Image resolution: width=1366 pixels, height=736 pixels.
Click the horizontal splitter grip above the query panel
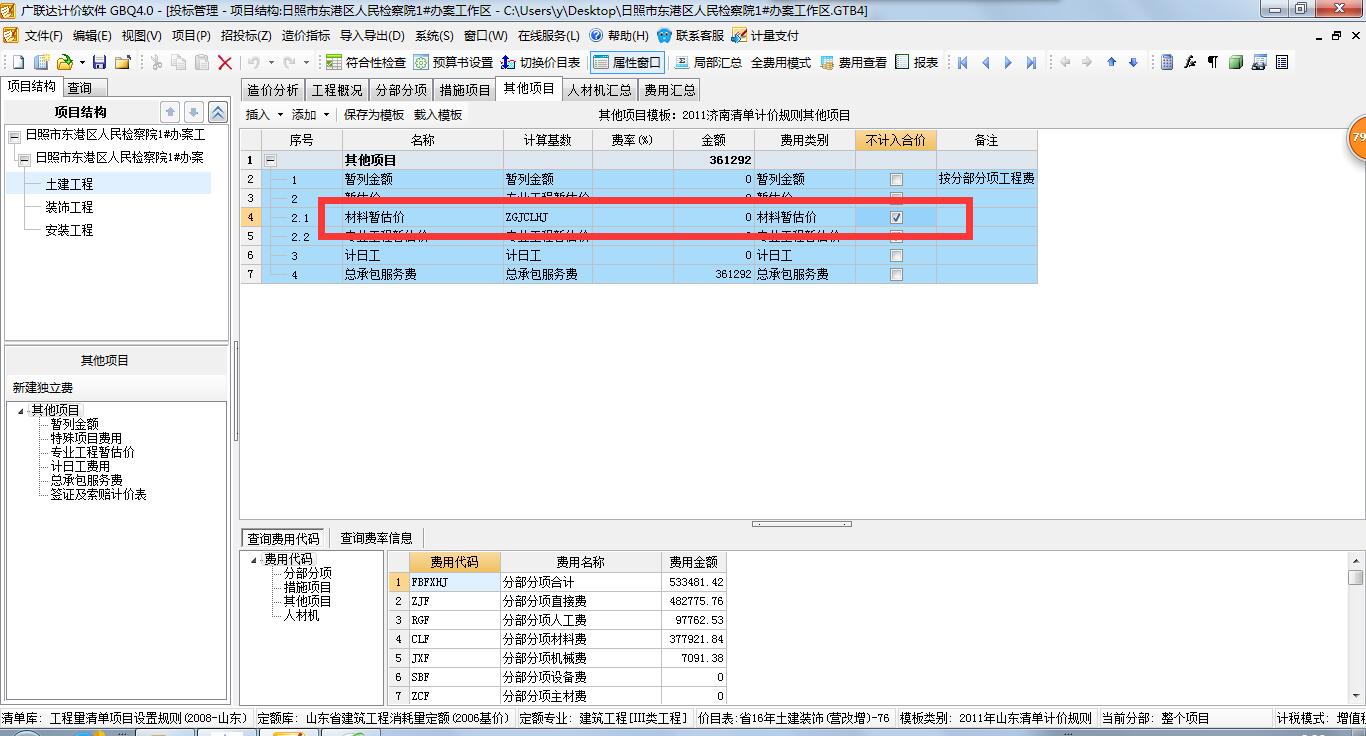point(802,523)
